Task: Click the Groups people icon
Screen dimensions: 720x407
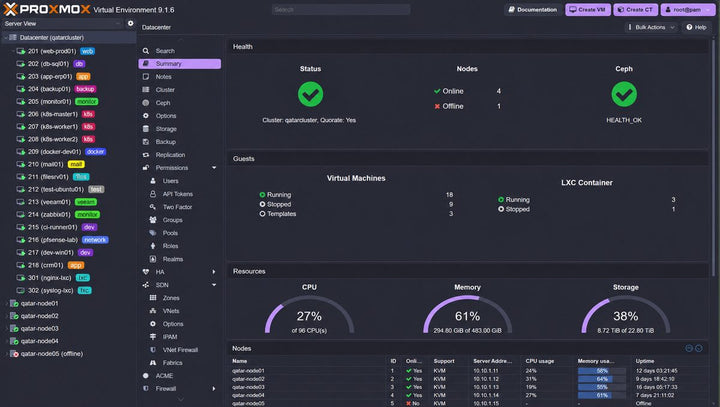Action: (x=153, y=220)
